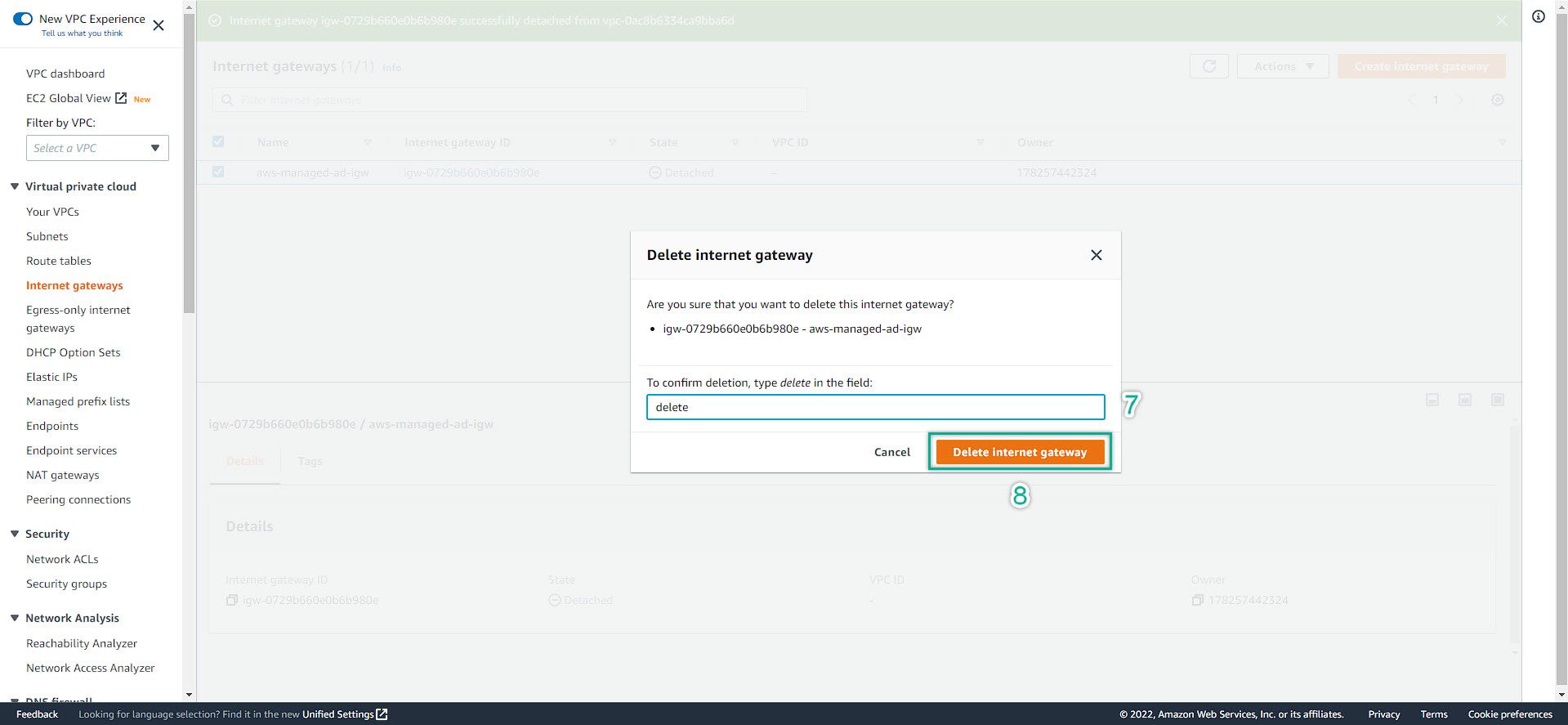Go to NAT gateways in sidebar
The width and height of the screenshot is (1568, 725).
[63, 475]
